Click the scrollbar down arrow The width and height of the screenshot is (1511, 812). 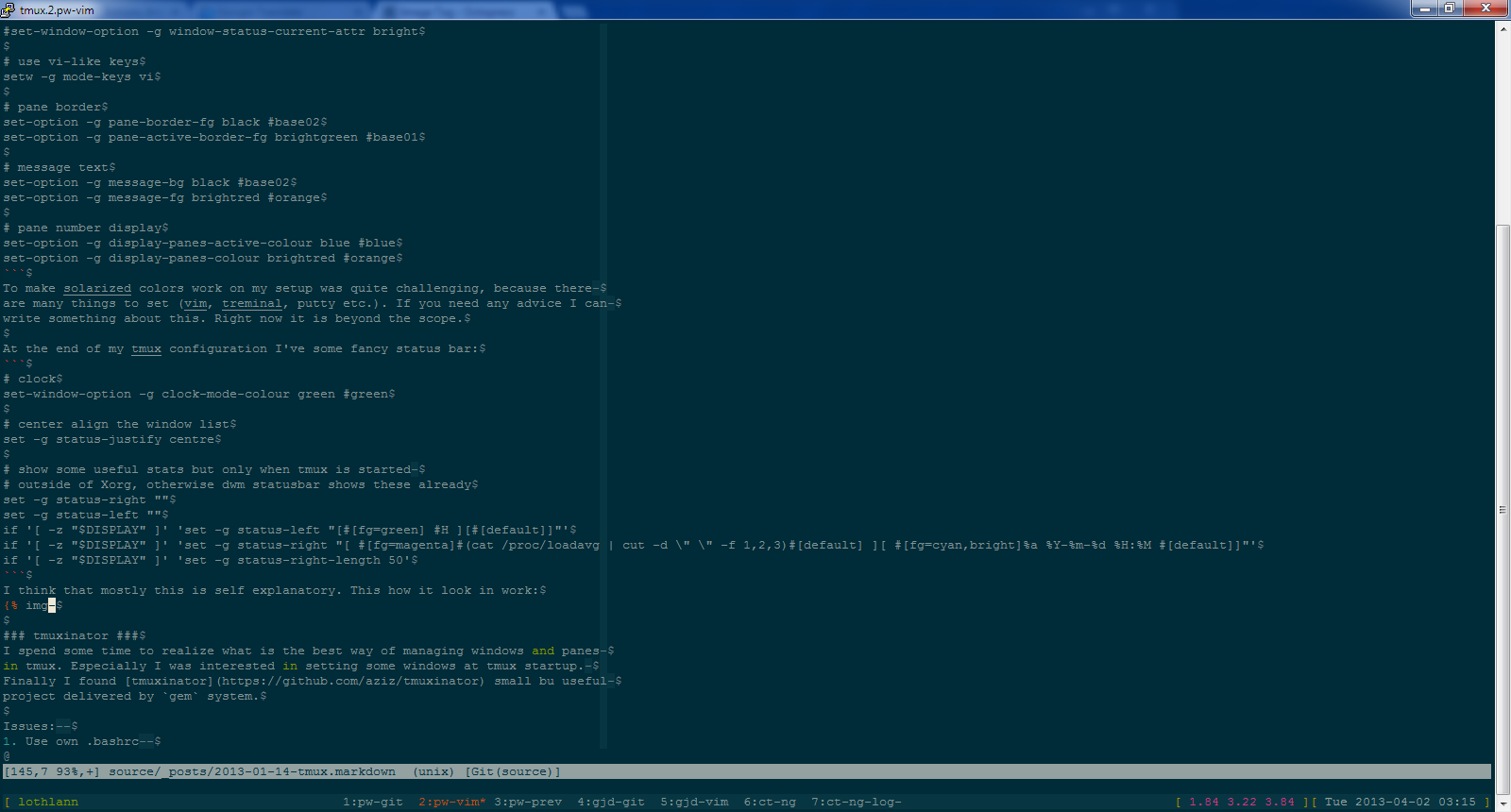(x=1503, y=804)
